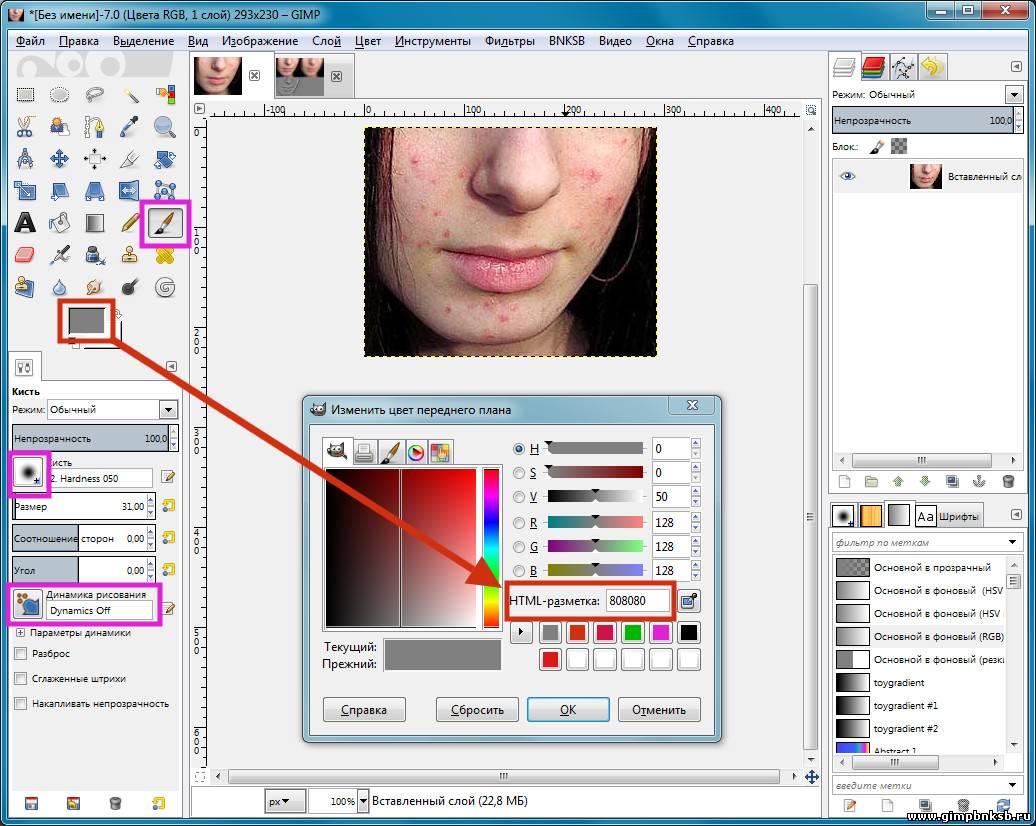
Task: Select the H radio button
Action: 519,449
